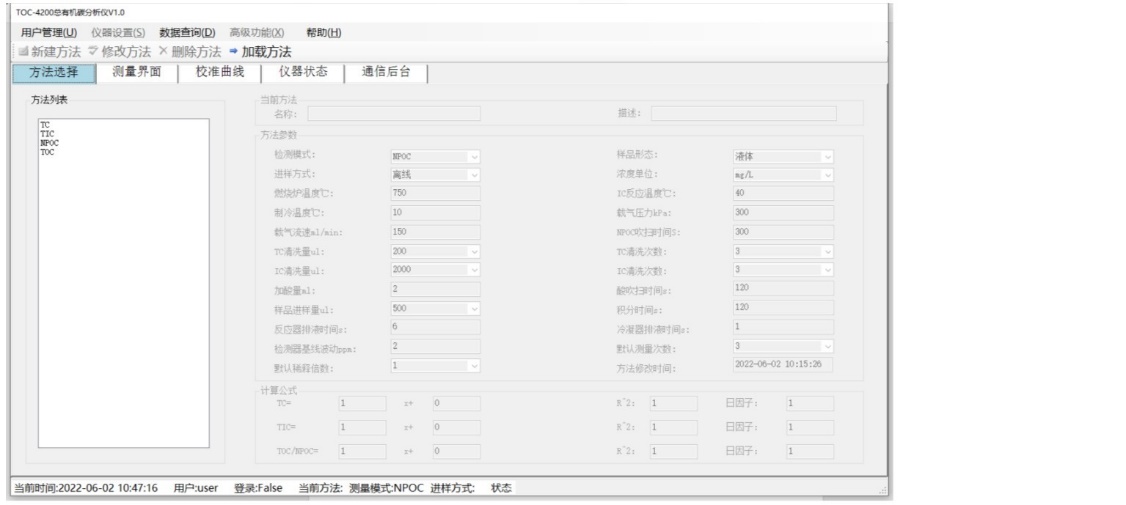Click the TIC= slope coefficient field
Screen dimensions: 1126x505
click(362, 427)
